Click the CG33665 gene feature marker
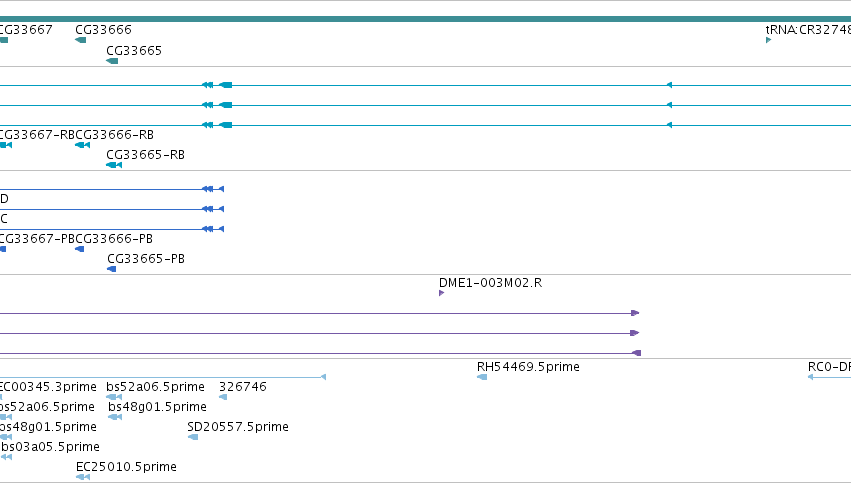This screenshot has width=851, height=483. coord(112,61)
